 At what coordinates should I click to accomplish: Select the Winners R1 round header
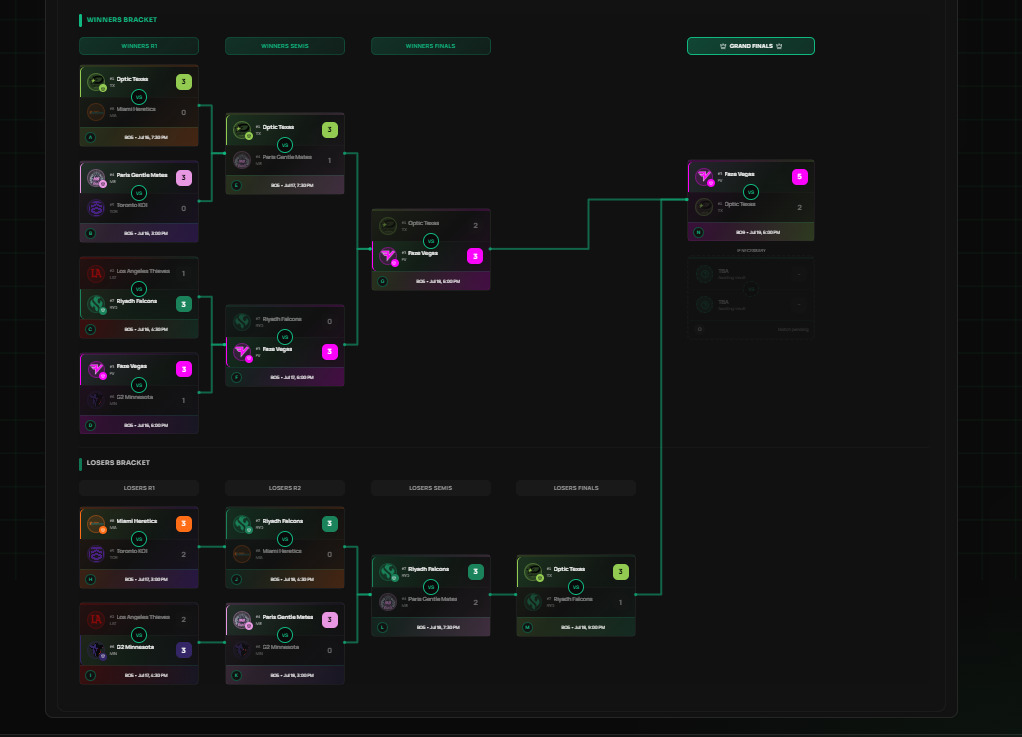(139, 46)
